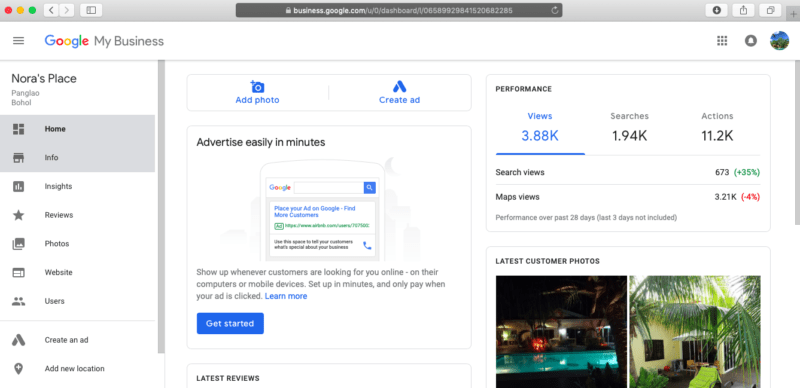Reload the page
This screenshot has width=800, height=388.
(555, 10)
